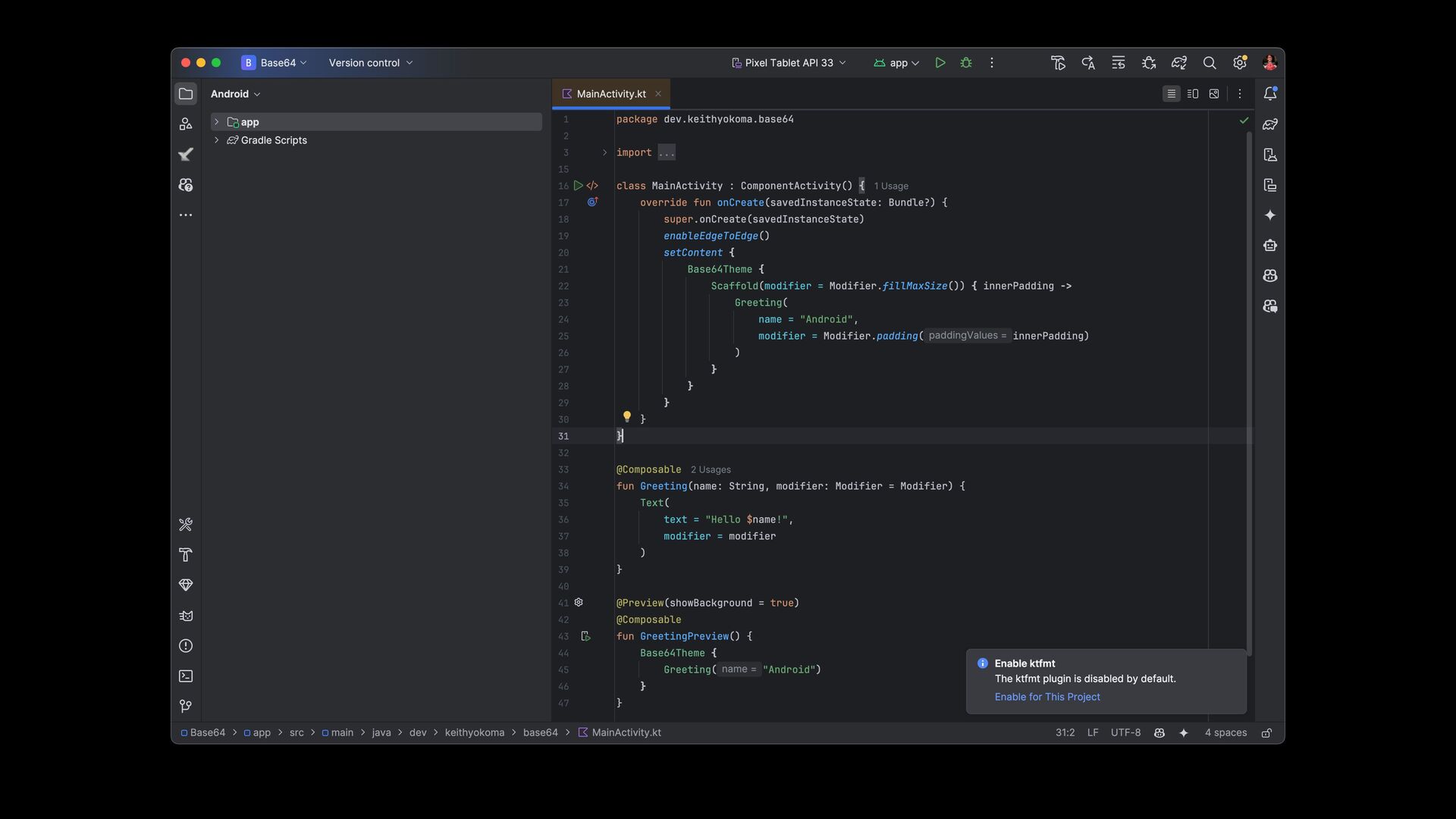Open editor tab options ellipsis menu
Screen dimensions: 1456x819
(x=1240, y=94)
